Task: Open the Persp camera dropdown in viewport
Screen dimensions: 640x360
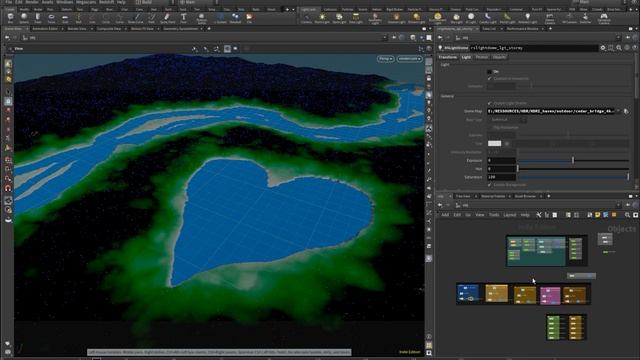Action: click(385, 59)
